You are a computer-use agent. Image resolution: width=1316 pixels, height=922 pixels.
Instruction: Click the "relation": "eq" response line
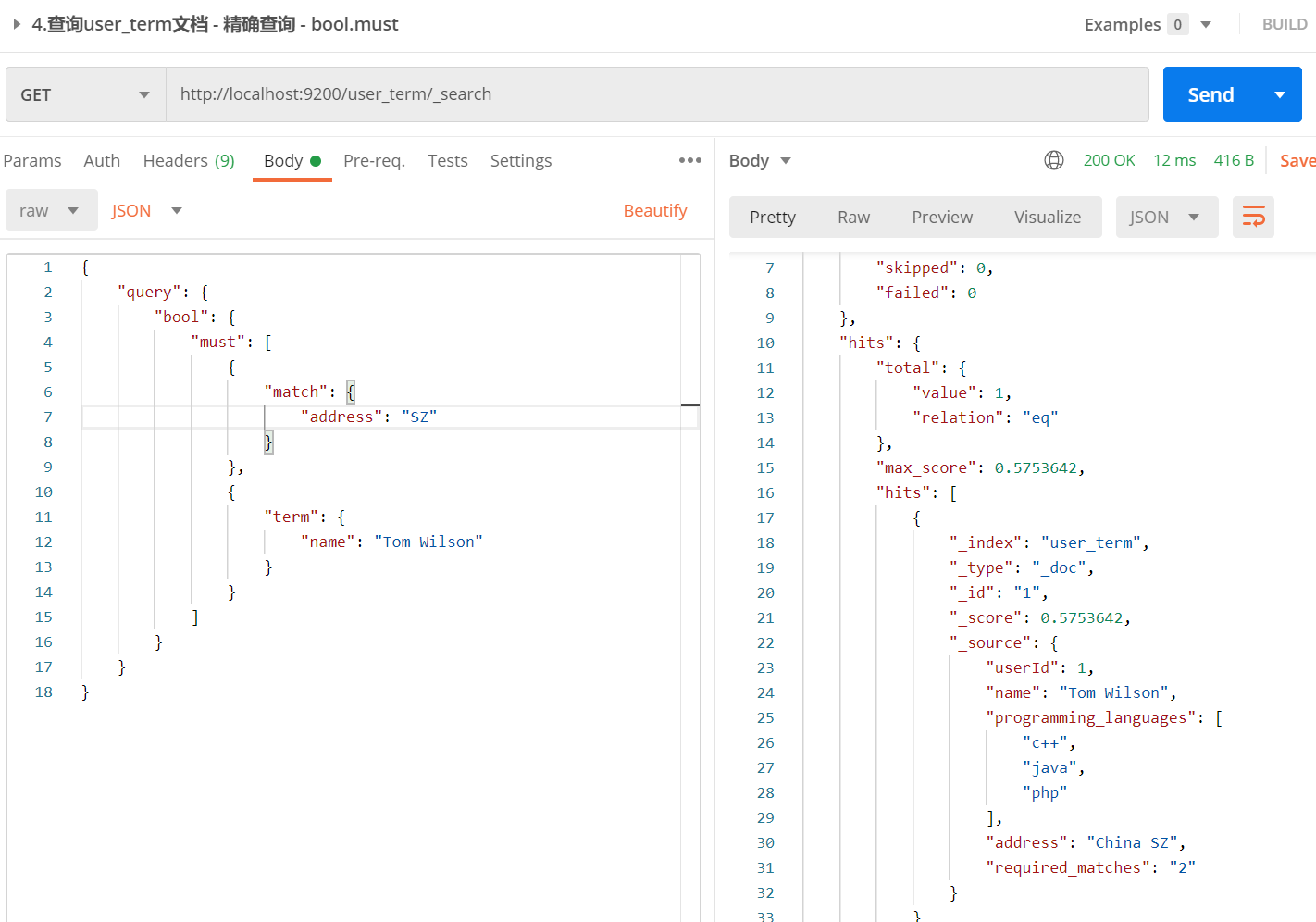click(985, 417)
